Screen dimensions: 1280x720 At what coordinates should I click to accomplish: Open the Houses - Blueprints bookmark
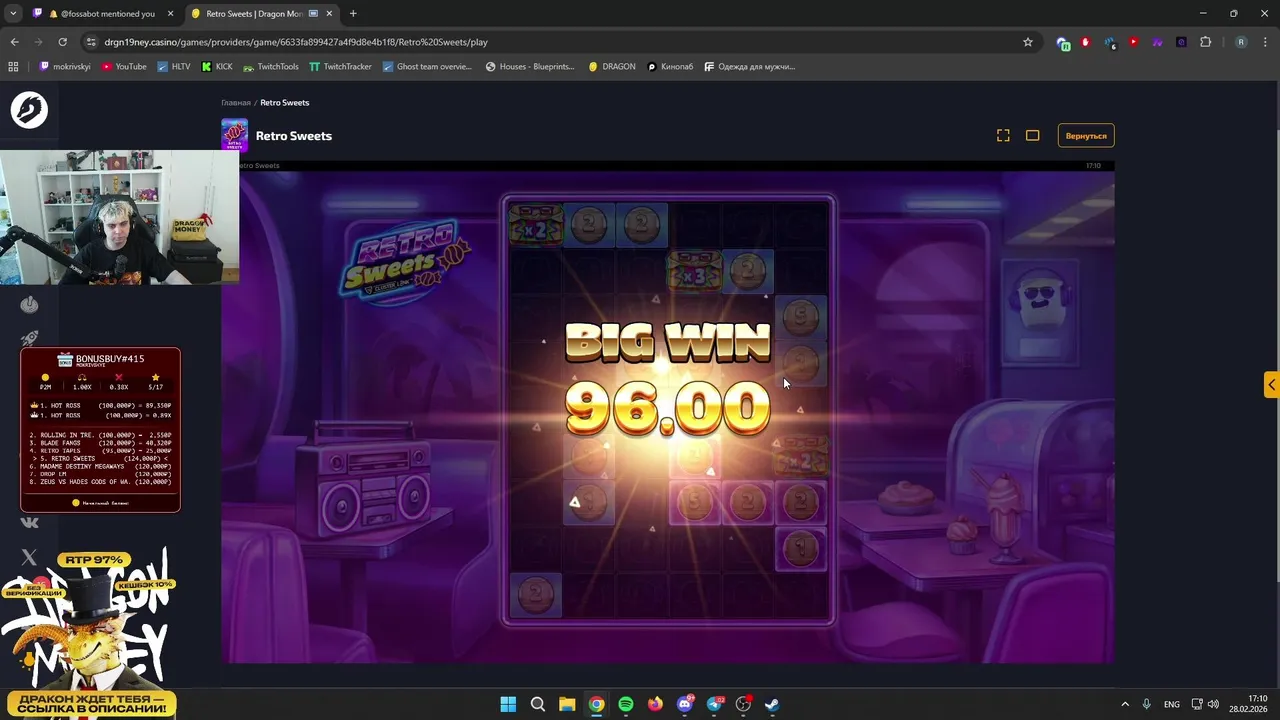tap(530, 67)
